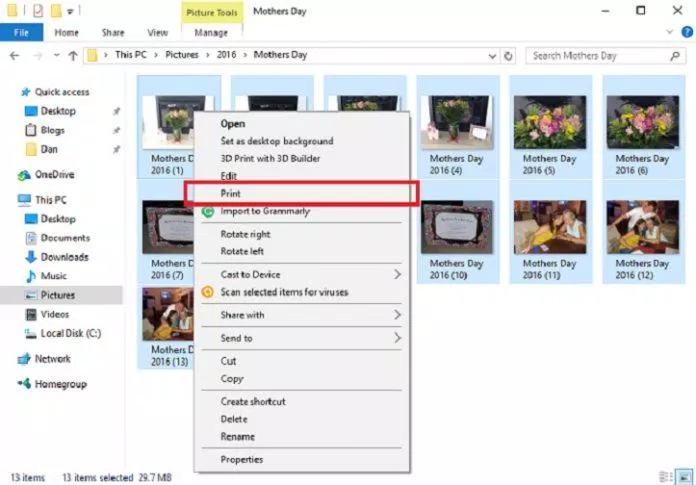696x485 pixels.
Task: Click 2016 in the breadcrumb path
Action: pos(227,56)
